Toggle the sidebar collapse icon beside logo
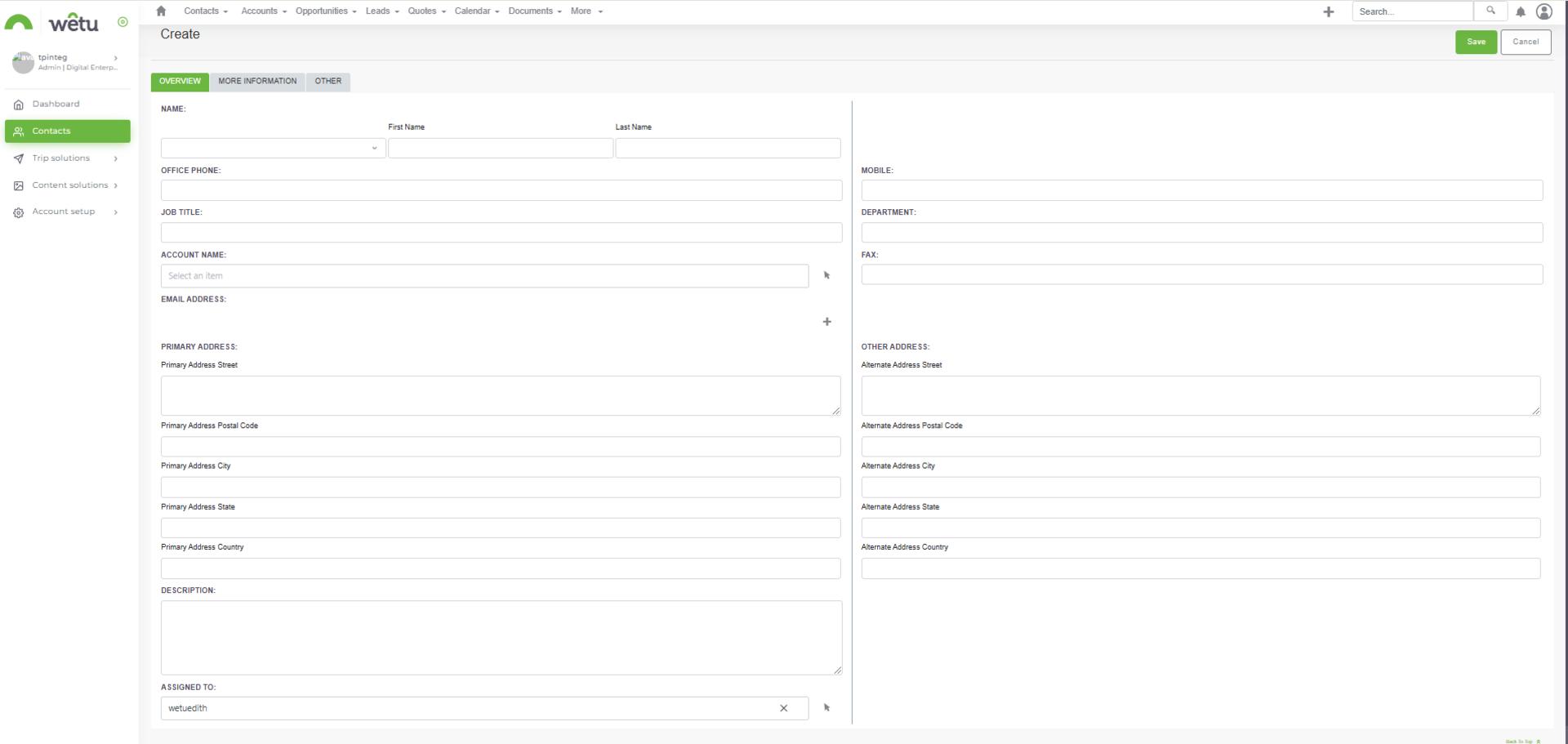This screenshot has height=744, width=1568. [122, 22]
